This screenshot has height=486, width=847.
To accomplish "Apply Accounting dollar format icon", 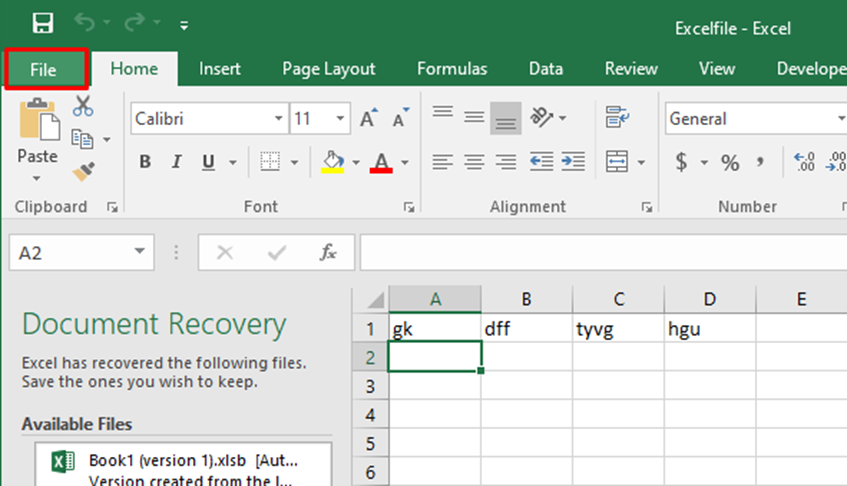I will [x=682, y=161].
